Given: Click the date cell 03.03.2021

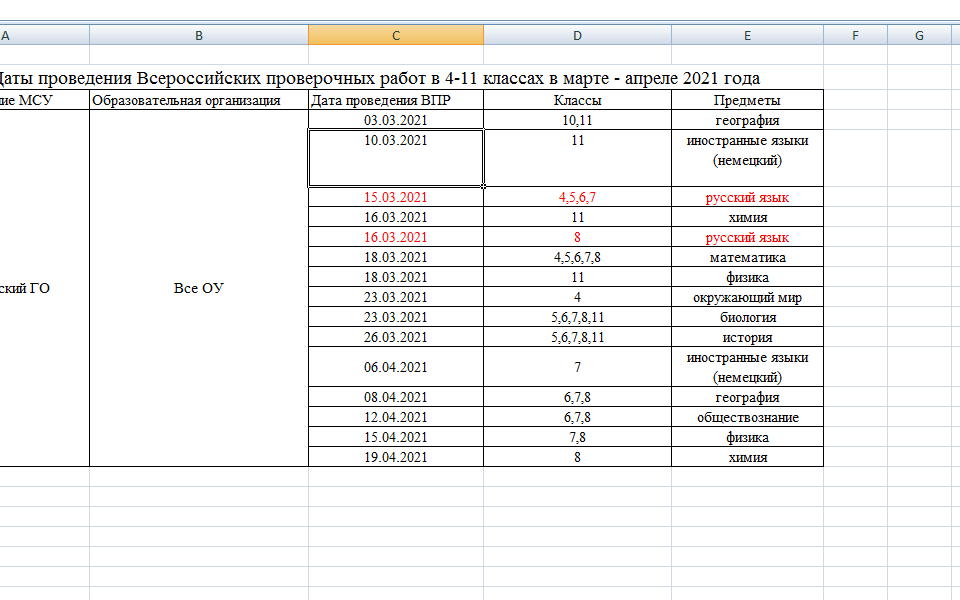Looking at the screenshot, I should point(395,120).
